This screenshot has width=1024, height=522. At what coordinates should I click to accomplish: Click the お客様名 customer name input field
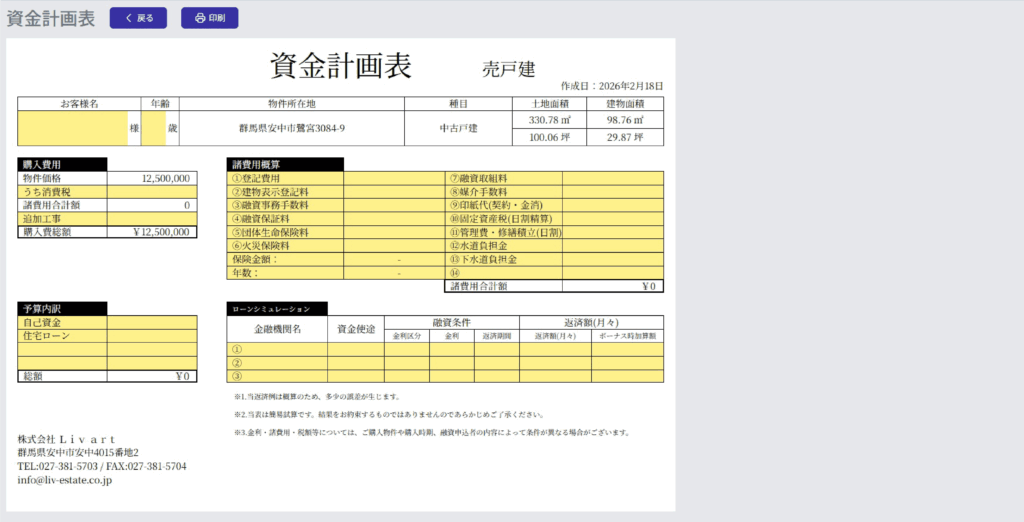coord(72,128)
